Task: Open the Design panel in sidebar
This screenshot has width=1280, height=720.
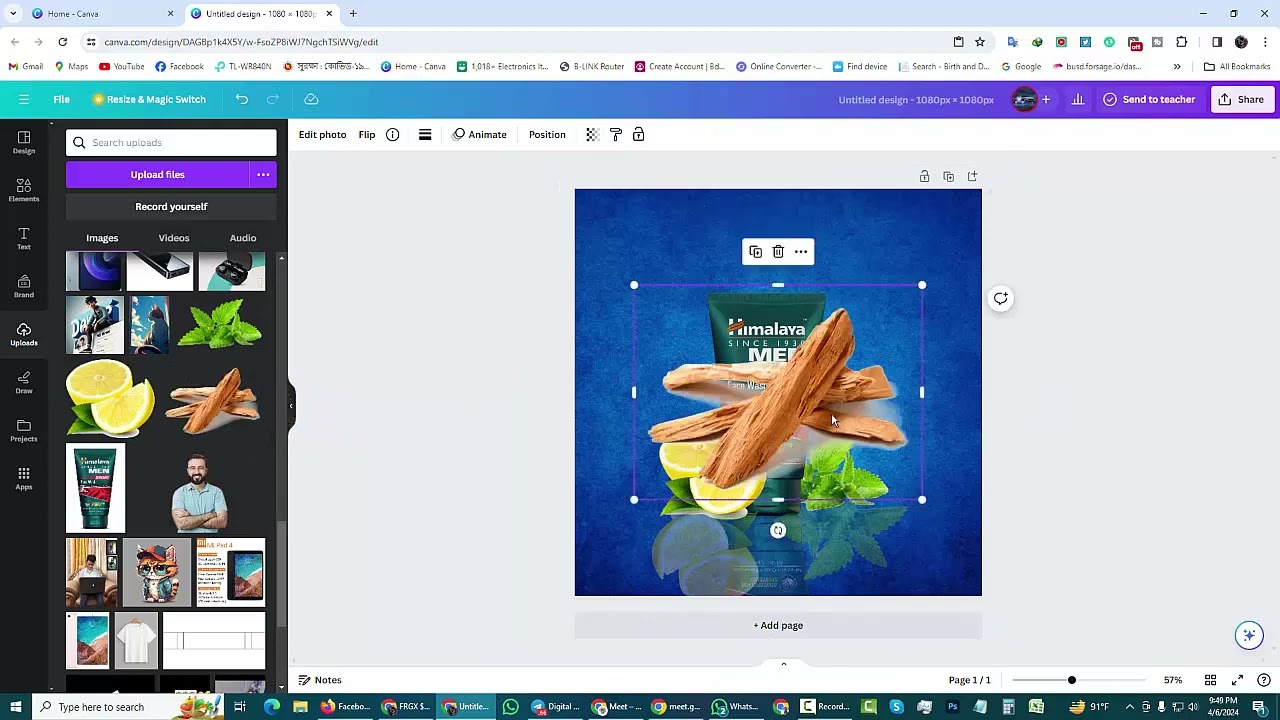Action: [24, 142]
